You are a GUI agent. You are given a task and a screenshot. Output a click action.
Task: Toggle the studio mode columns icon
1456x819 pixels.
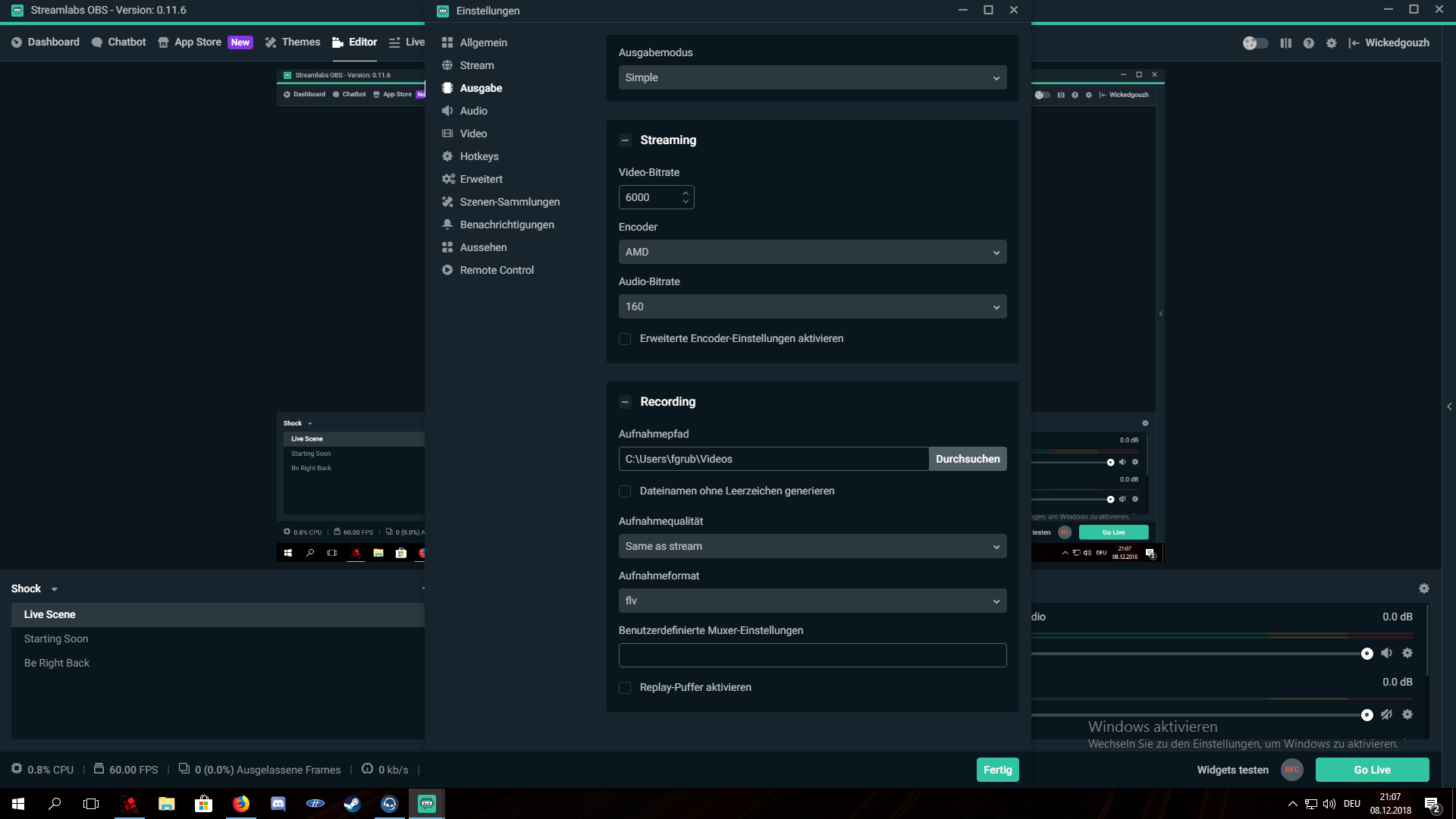1285,43
